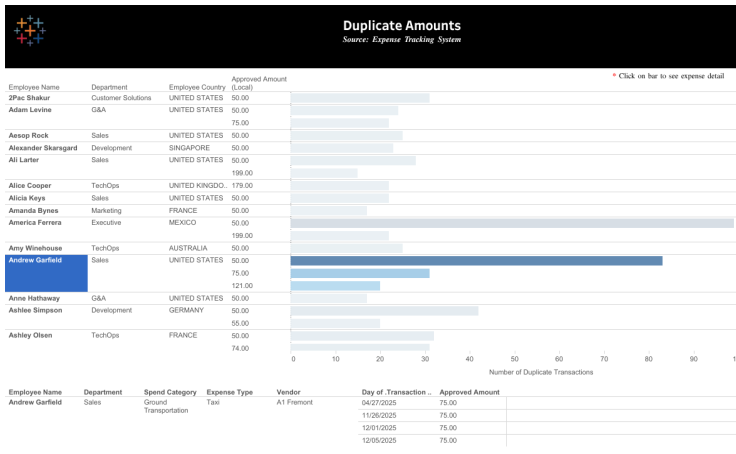The width and height of the screenshot is (736, 454).
Task: Click Andrew Garfield's 121.00 amount bar
Action: (335, 286)
